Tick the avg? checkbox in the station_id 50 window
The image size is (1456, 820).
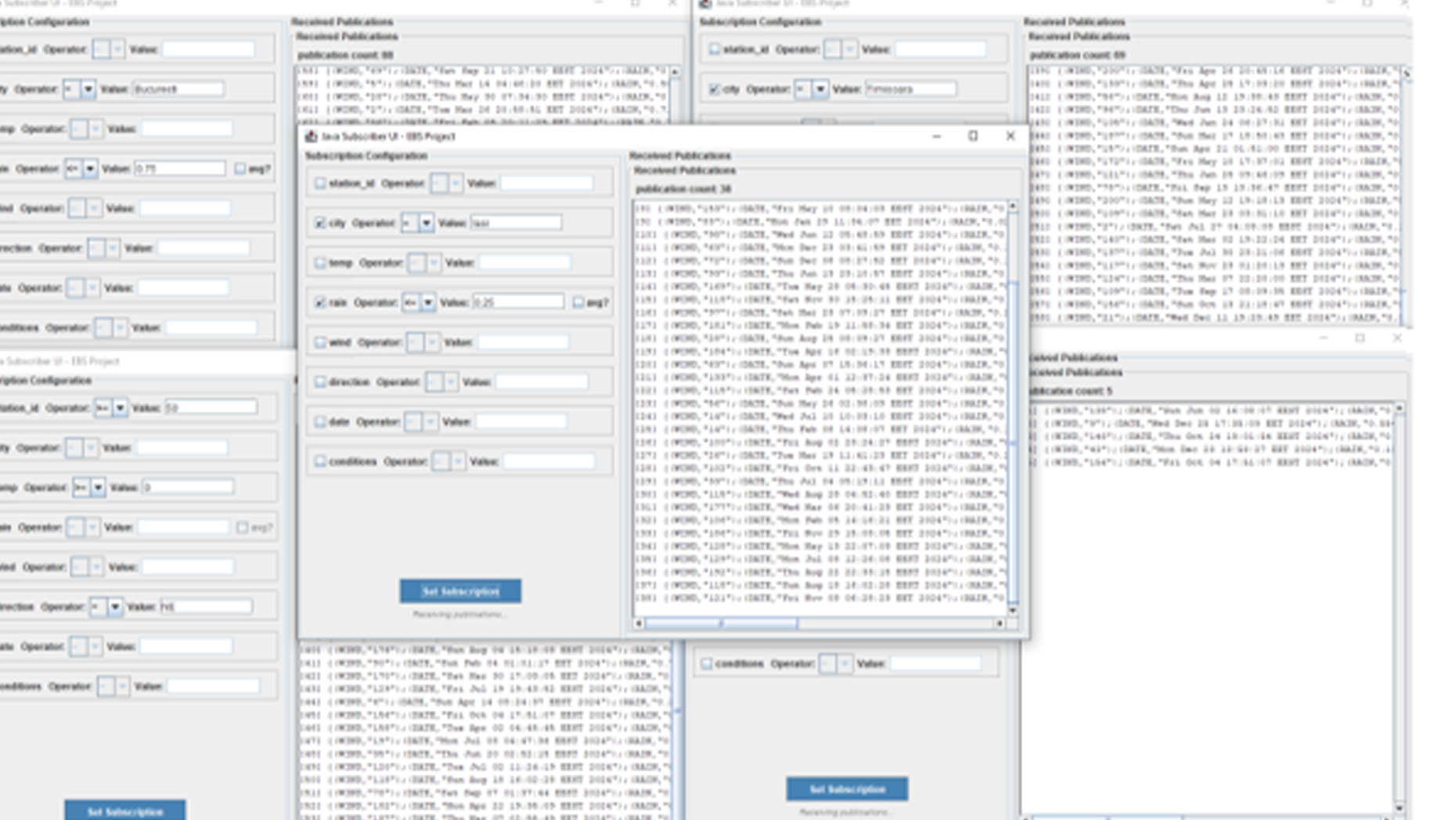pos(242,528)
